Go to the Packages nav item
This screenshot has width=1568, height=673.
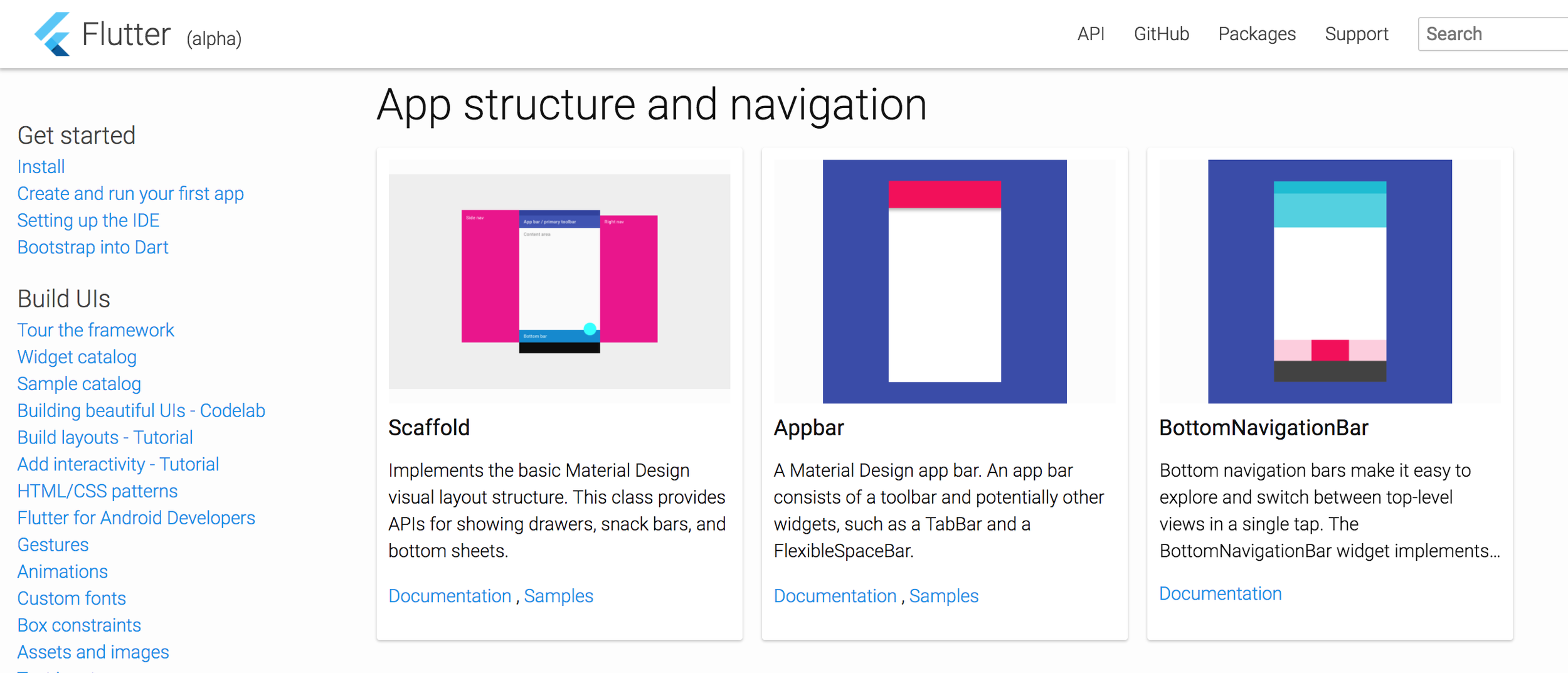click(1256, 34)
